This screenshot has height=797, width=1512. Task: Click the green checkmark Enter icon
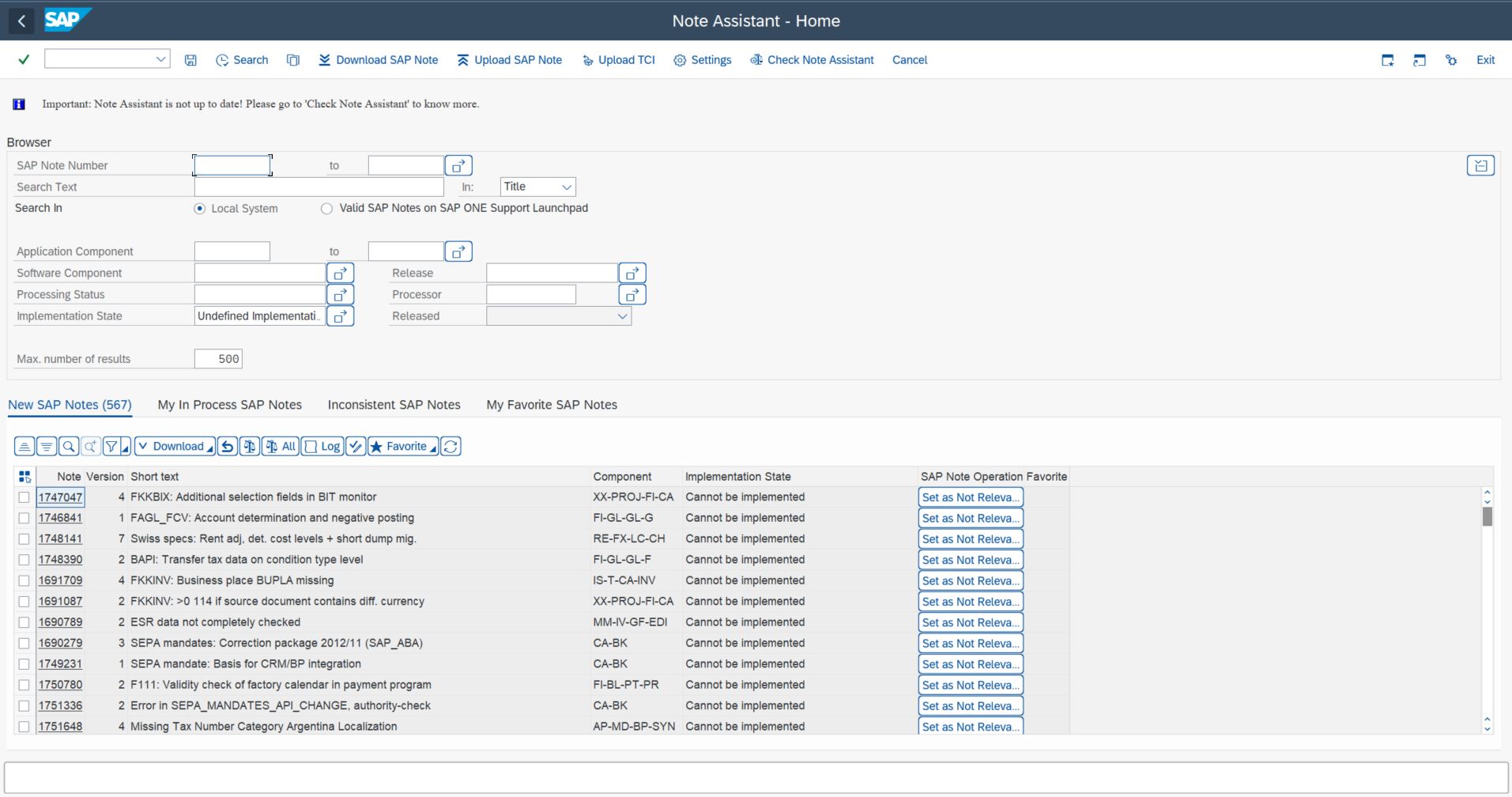[x=24, y=60]
